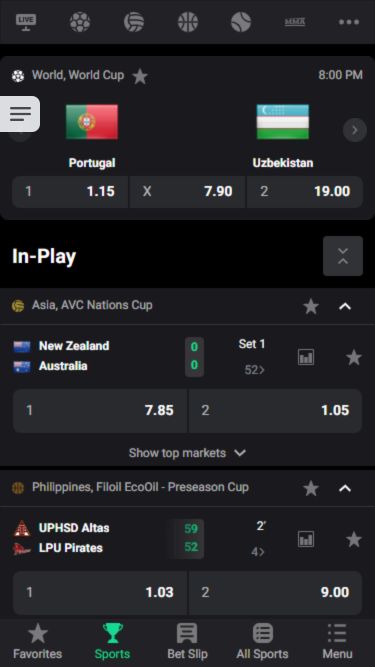Advance featured match carousel with right arrow

[x=355, y=130]
